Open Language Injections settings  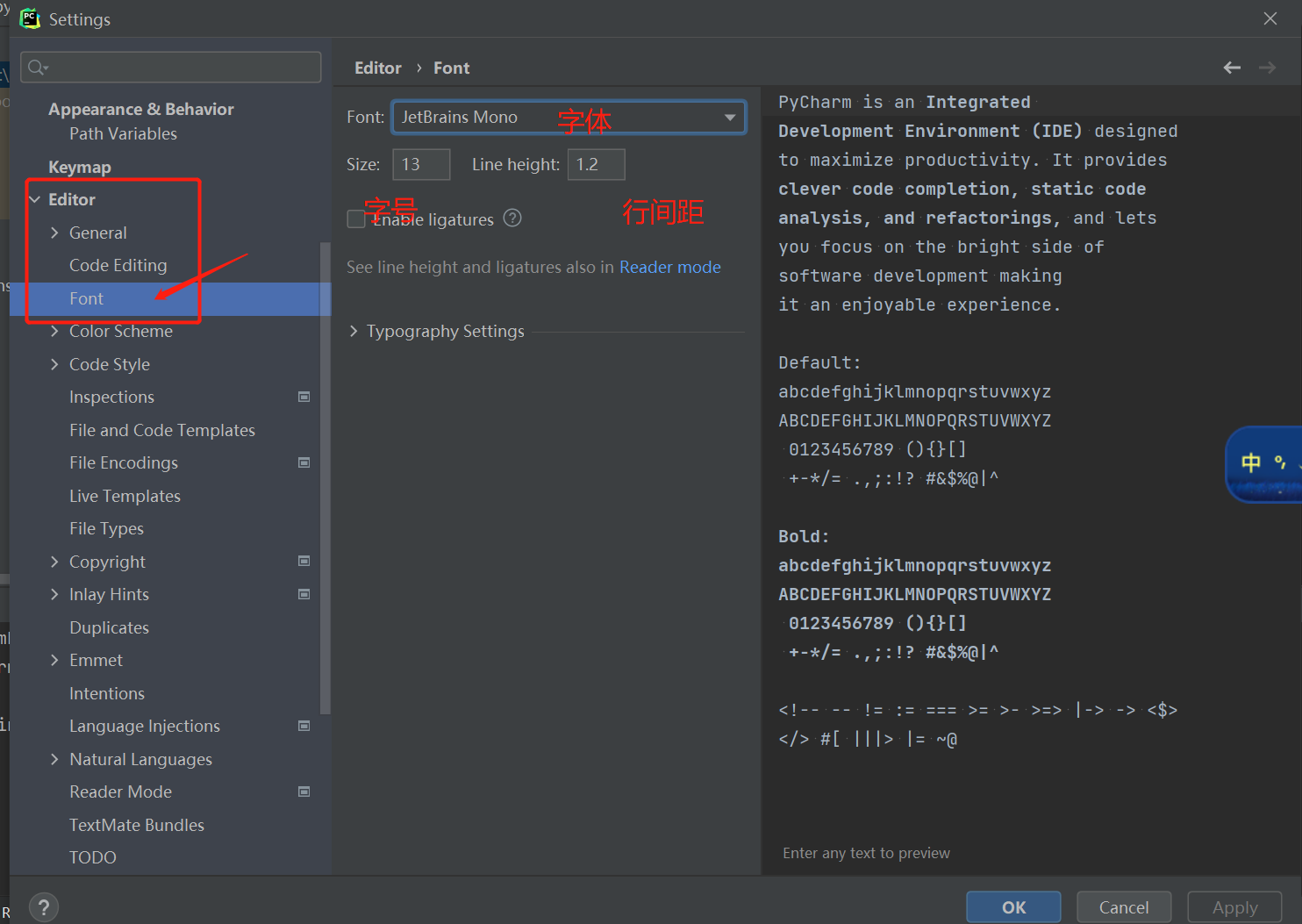tap(145, 726)
